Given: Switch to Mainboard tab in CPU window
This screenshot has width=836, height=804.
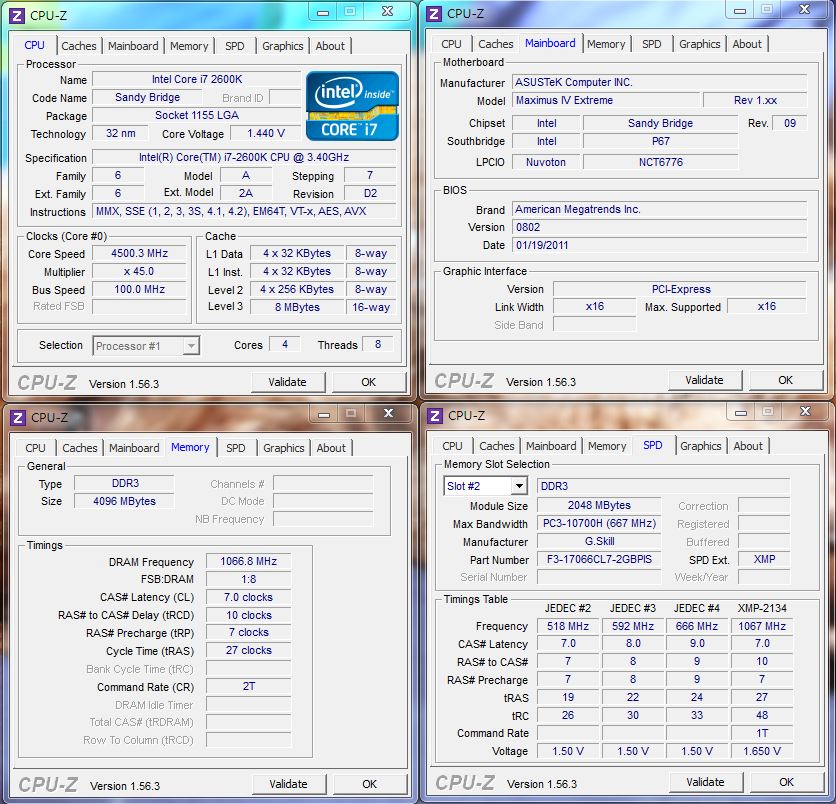Looking at the screenshot, I should (133, 46).
